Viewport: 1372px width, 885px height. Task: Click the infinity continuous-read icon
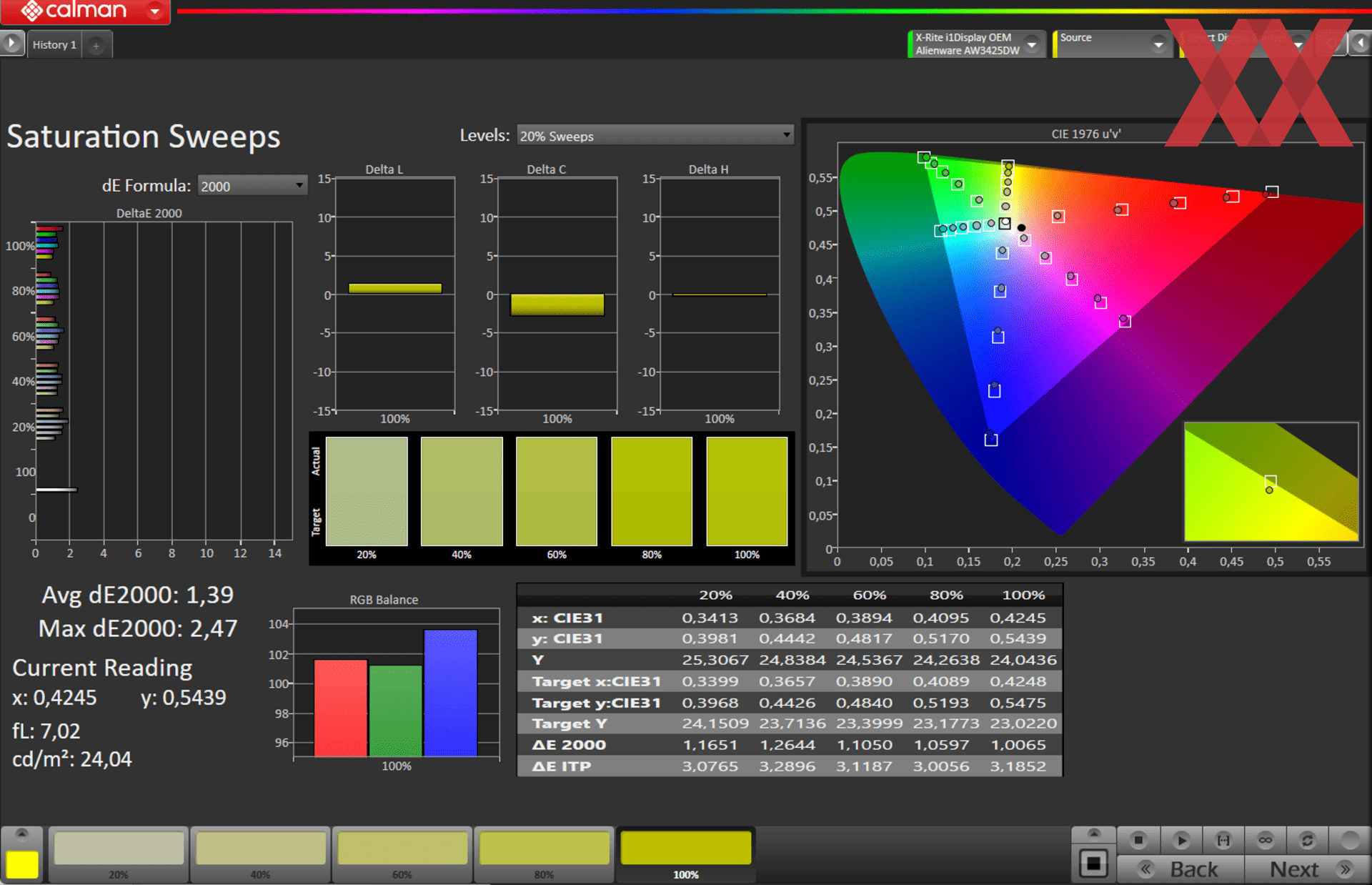point(1266,840)
